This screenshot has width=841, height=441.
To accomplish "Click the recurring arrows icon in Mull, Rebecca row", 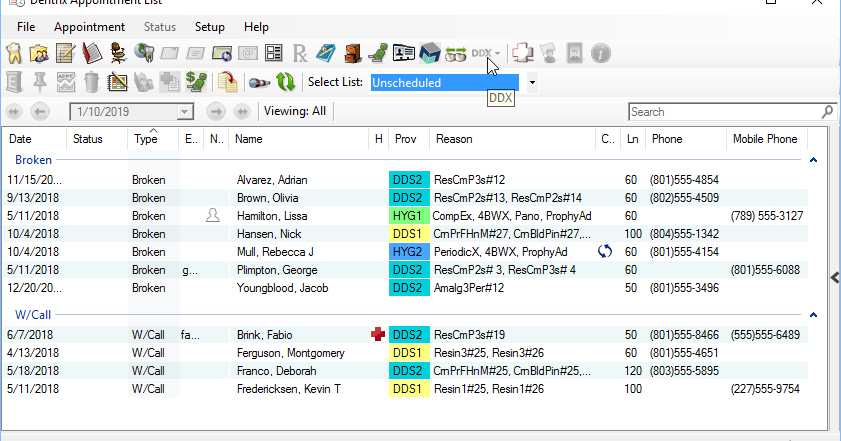I will coord(605,251).
